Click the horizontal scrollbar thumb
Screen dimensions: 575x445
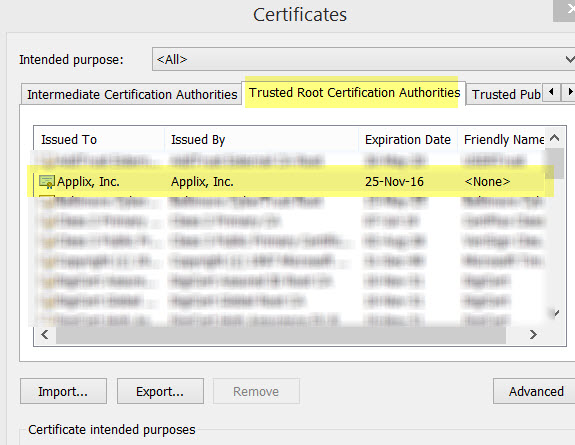[281, 335]
